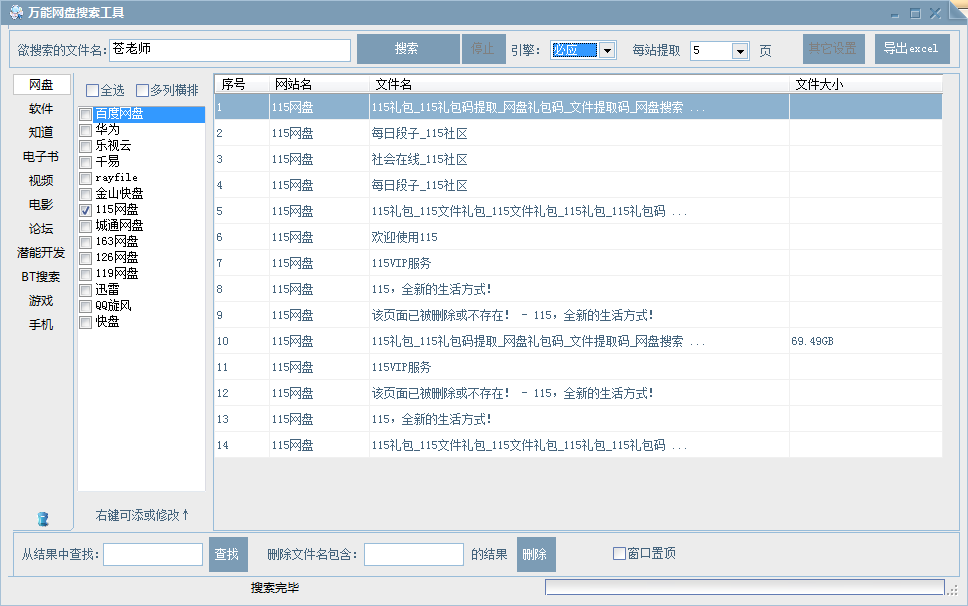Open the 电子书 category tab
The height and width of the screenshot is (606, 968).
pyautogui.click(x=41, y=157)
